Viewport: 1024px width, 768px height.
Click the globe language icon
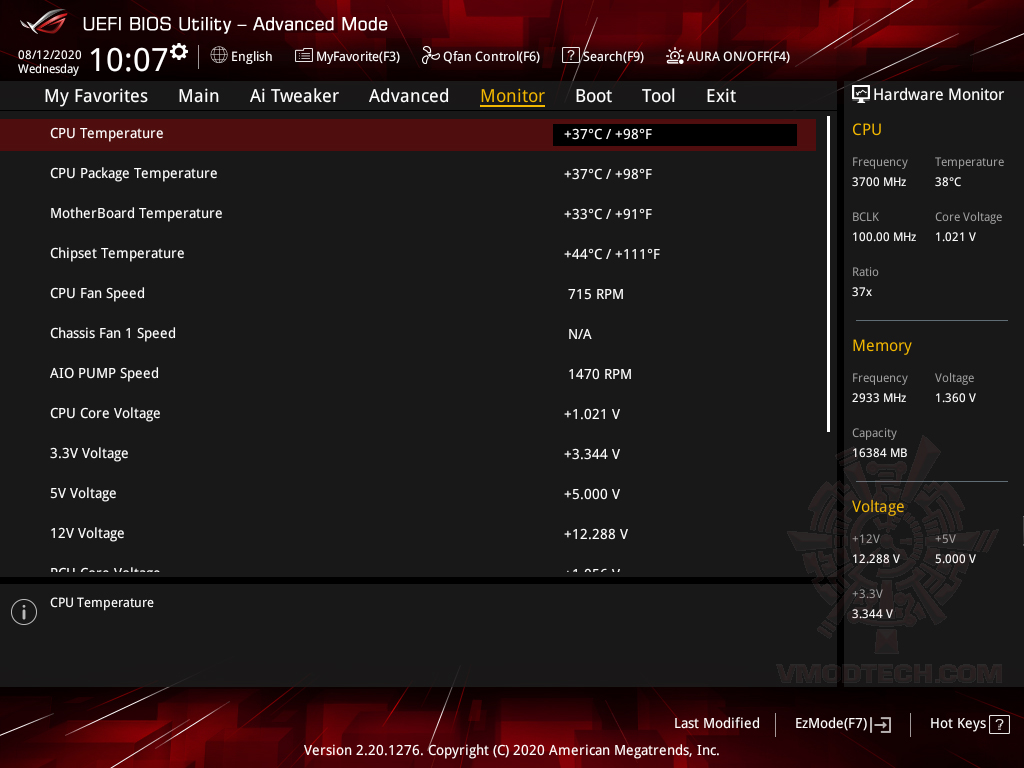[x=219, y=56]
